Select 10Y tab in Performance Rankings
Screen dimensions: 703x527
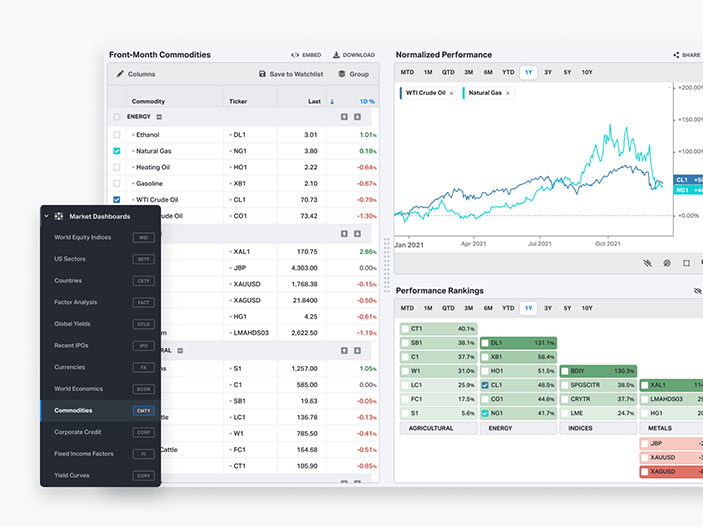point(587,308)
